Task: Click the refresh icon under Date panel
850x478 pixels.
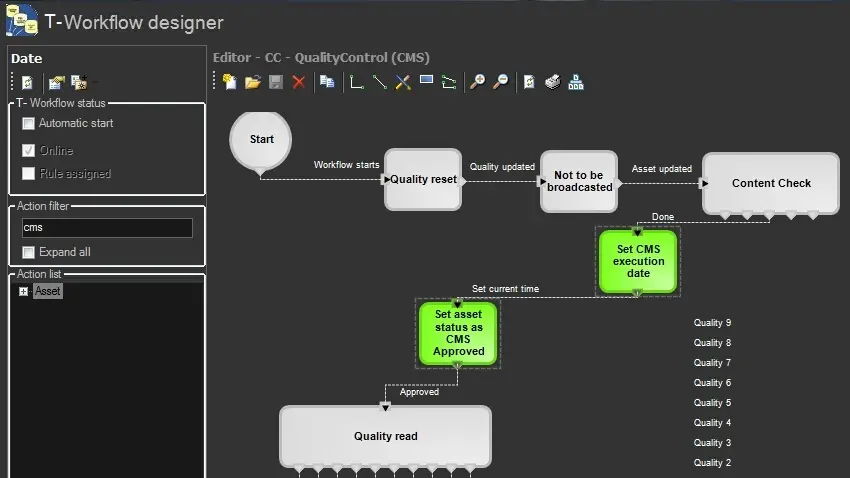Action: click(27, 82)
